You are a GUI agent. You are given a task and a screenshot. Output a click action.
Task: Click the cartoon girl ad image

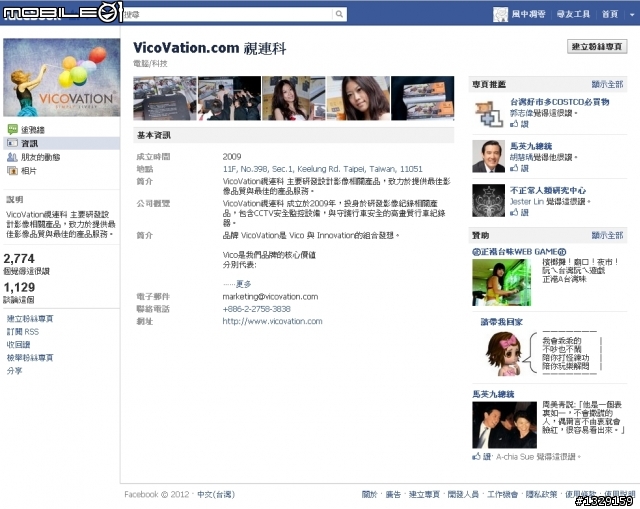(504, 354)
